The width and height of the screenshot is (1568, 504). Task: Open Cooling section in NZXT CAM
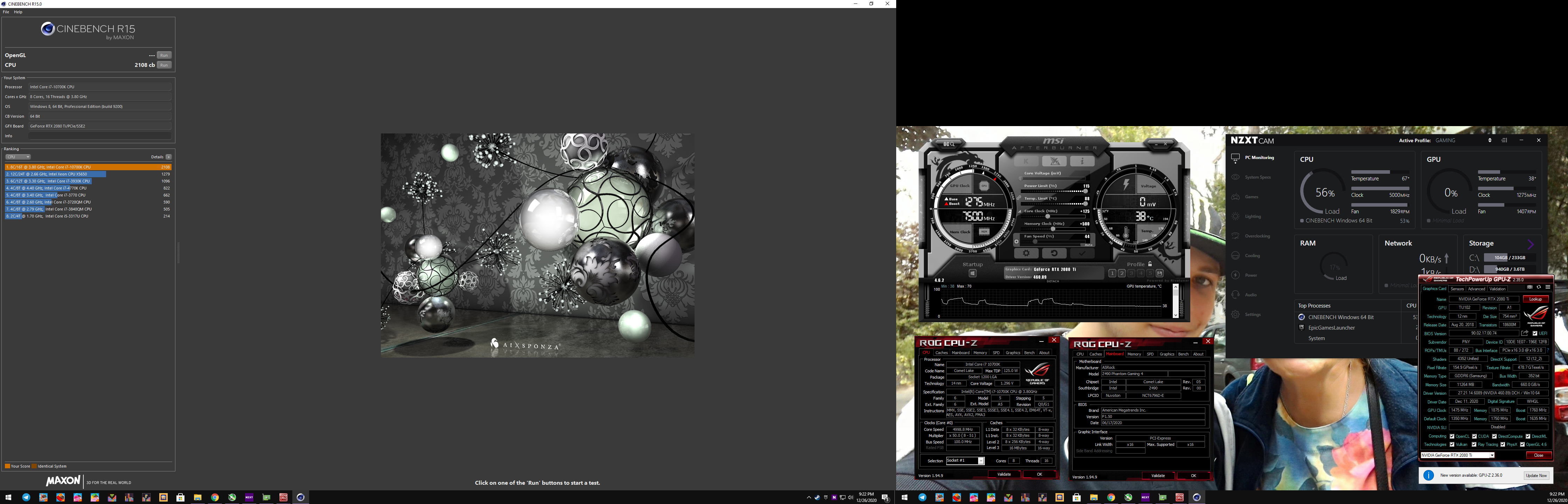(x=1245, y=256)
